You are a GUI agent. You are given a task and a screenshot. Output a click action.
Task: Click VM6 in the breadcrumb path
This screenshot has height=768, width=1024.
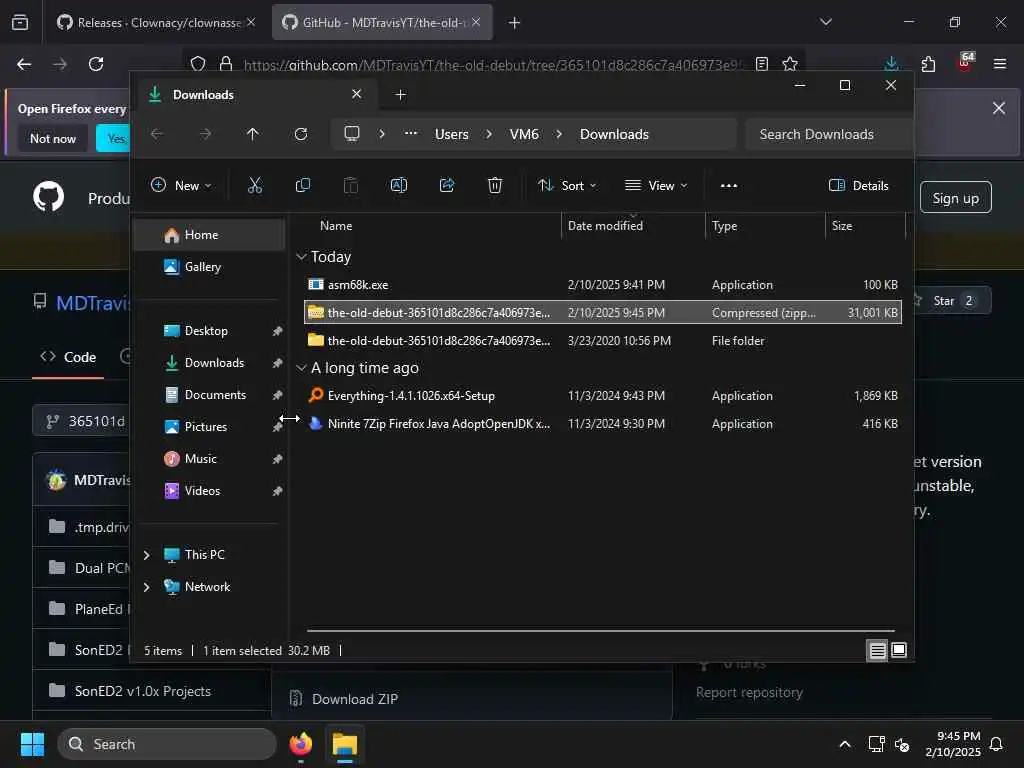(524, 134)
